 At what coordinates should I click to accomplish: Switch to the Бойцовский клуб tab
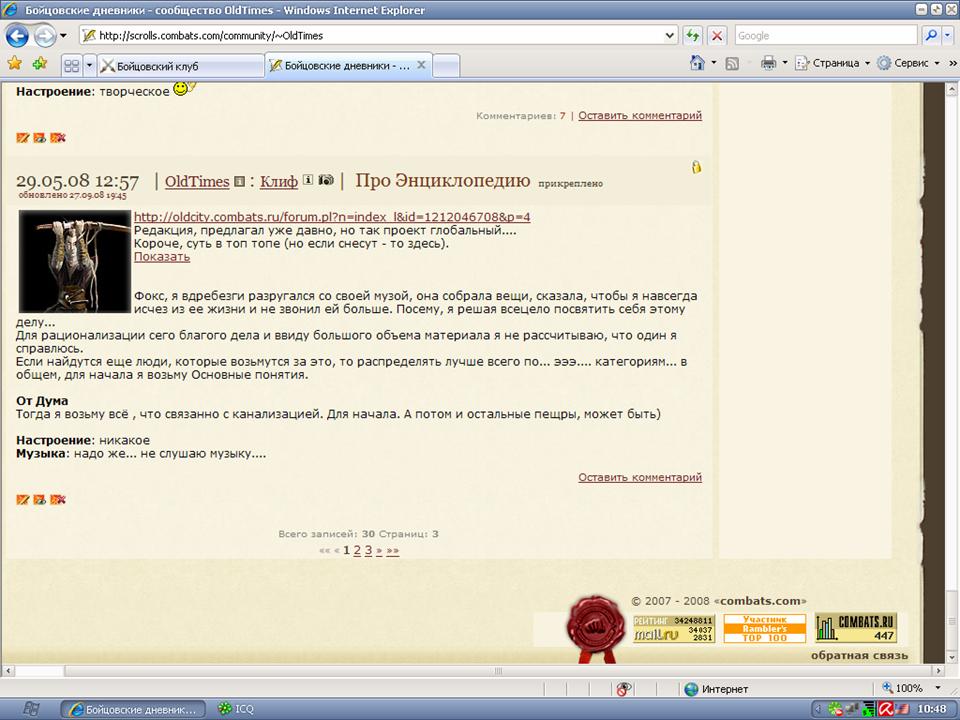click(x=180, y=66)
